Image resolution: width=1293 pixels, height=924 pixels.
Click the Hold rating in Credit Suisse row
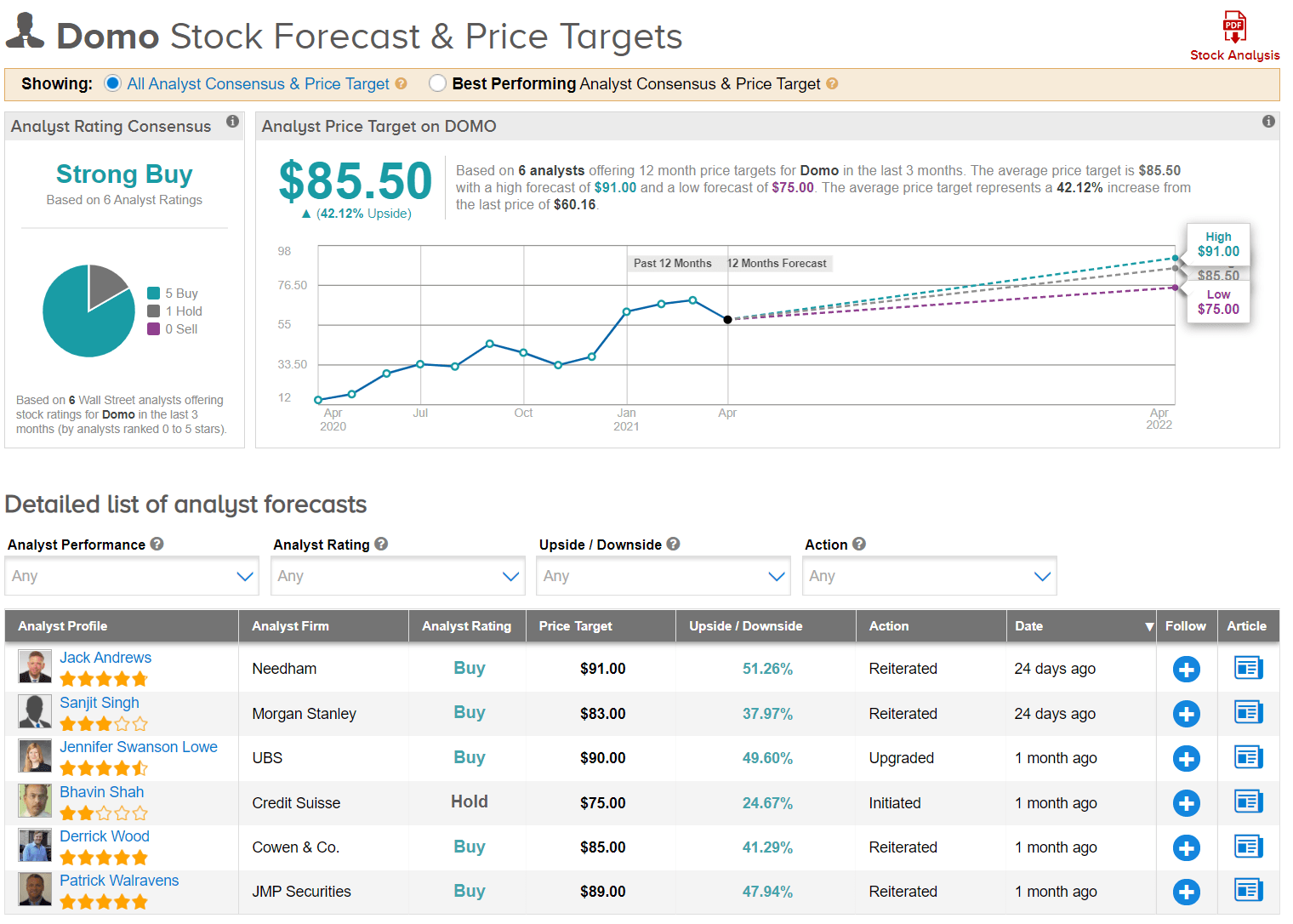click(x=469, y=801)
